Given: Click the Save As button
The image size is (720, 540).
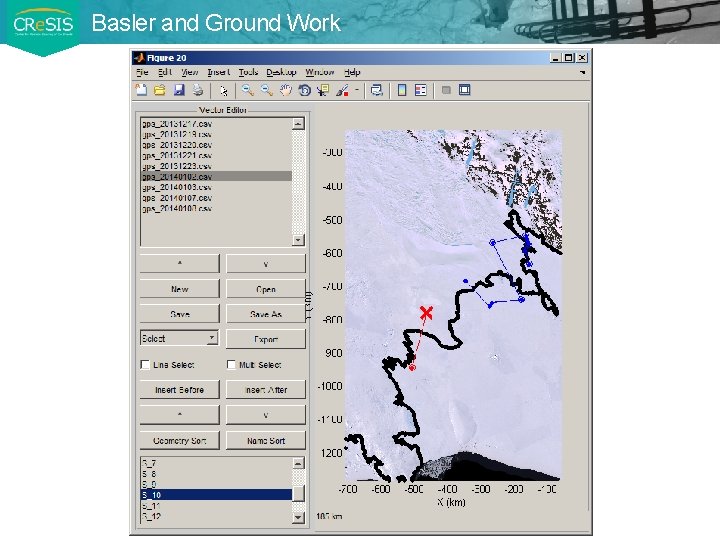Looking at the screenshot, I should [x=266, y=314].
